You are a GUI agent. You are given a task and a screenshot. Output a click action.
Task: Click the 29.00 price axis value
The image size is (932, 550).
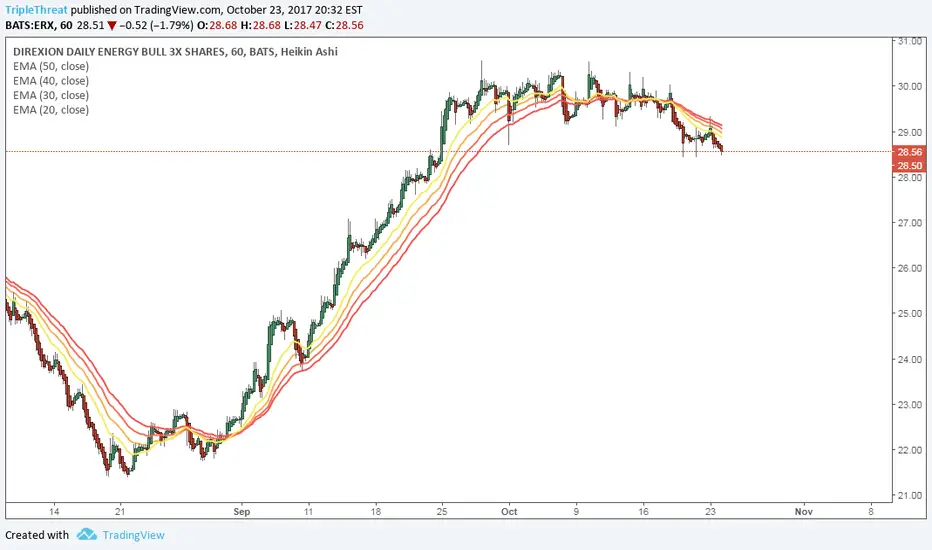coord(910,132)
